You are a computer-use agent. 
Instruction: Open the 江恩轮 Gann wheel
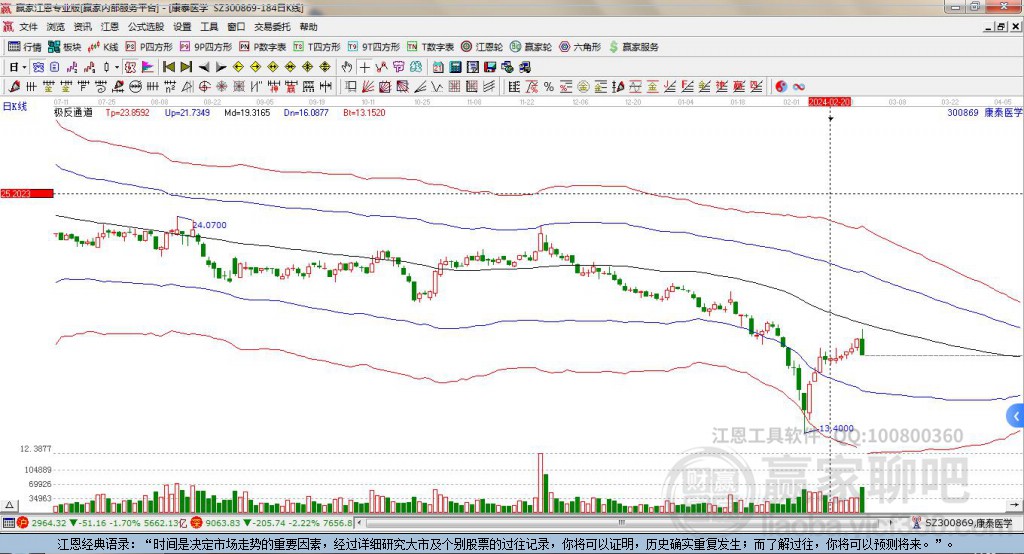click(x=482, y=47)
